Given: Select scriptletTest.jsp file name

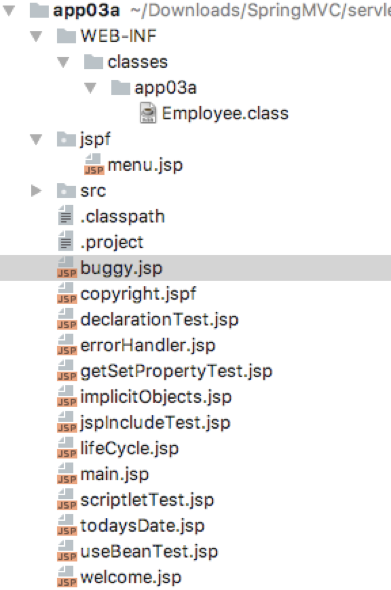Looking at the screenshot, I should pos(147,500).
